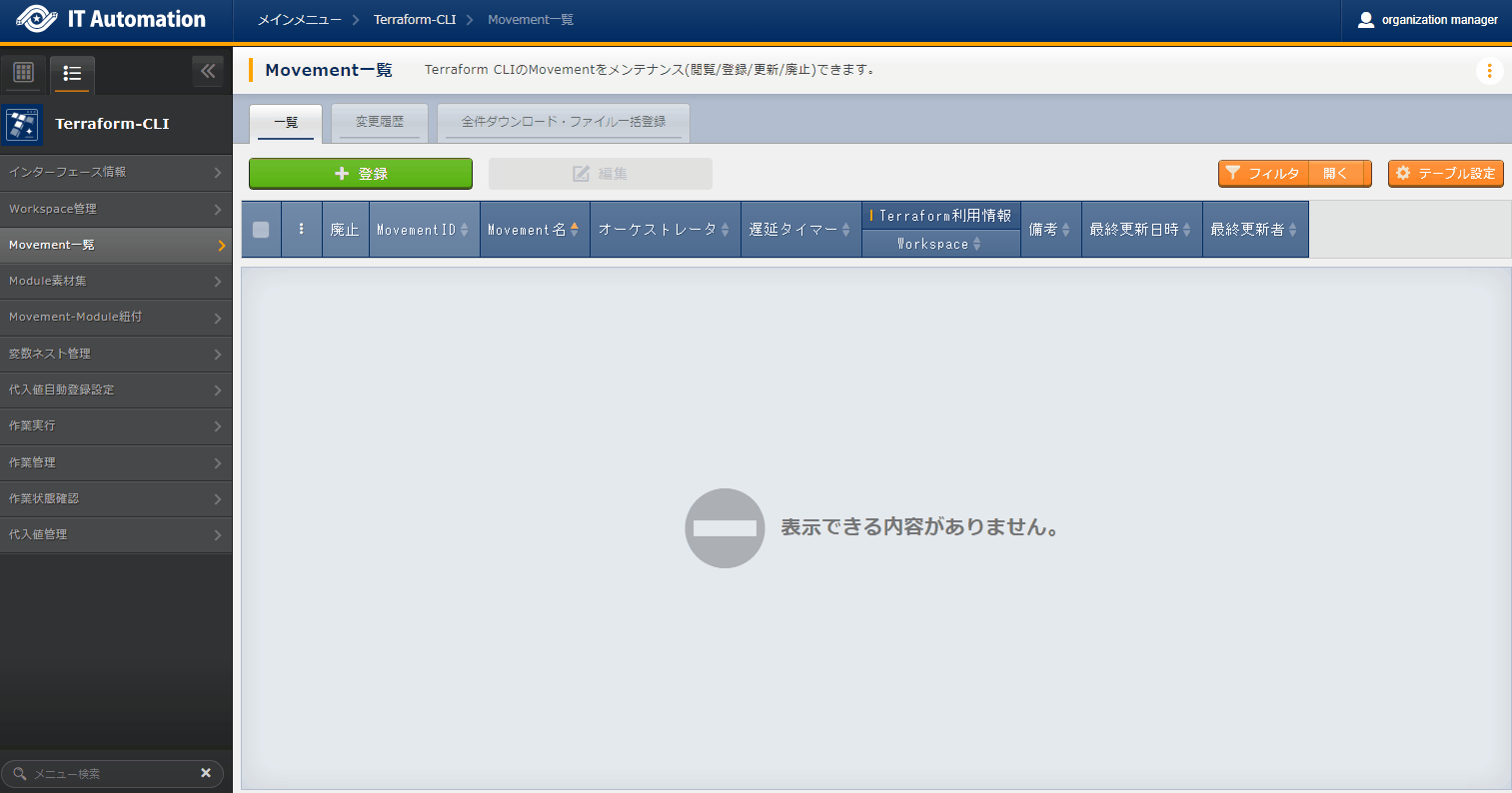Open the page options three-dot menu
The image size is (1512, 793).
click(x=1489, y=71)
